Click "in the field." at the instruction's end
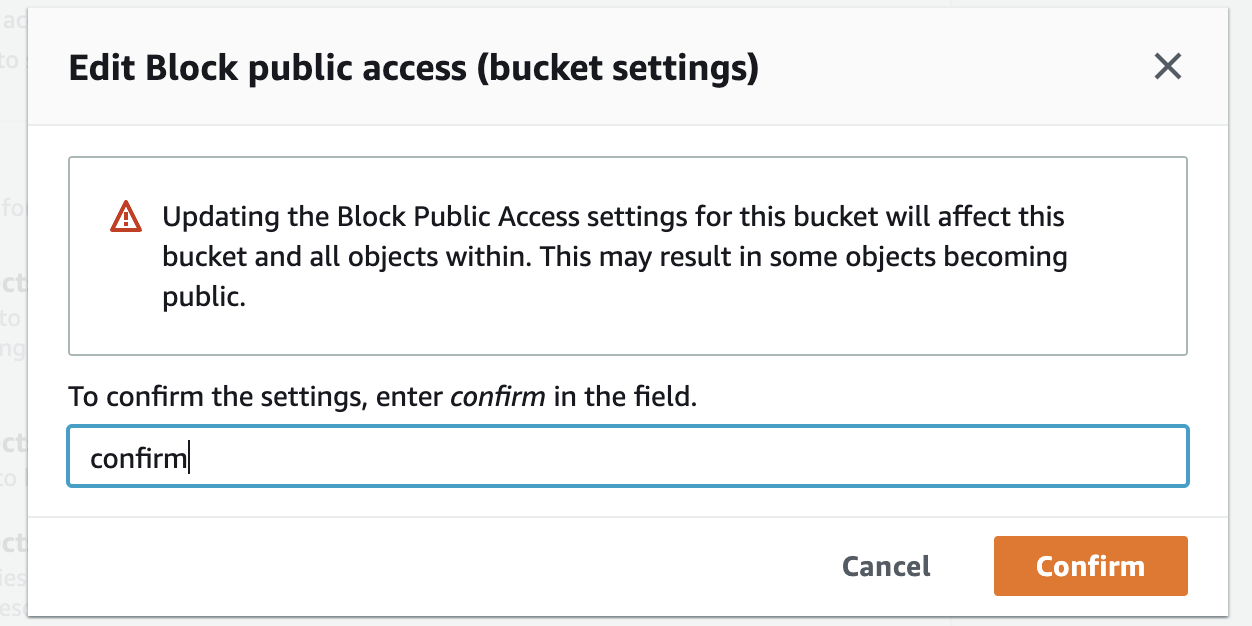The image size is (1252, 626). (624, 396)
